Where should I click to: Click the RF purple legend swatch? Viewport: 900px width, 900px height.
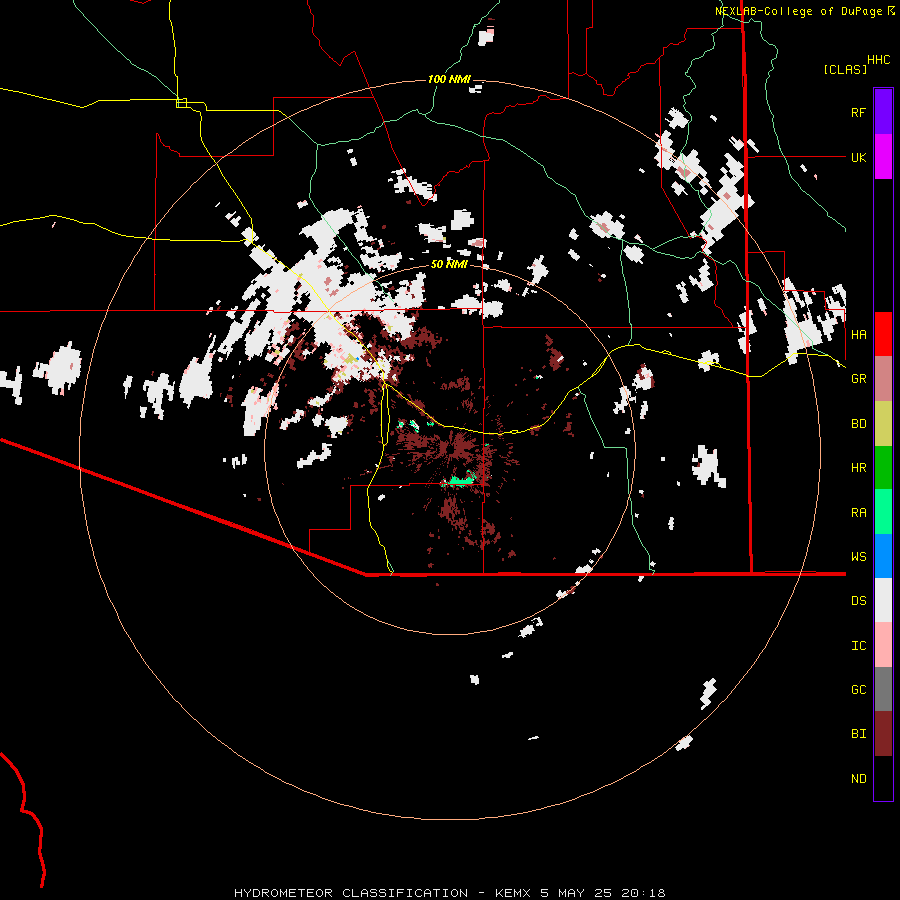883,112
